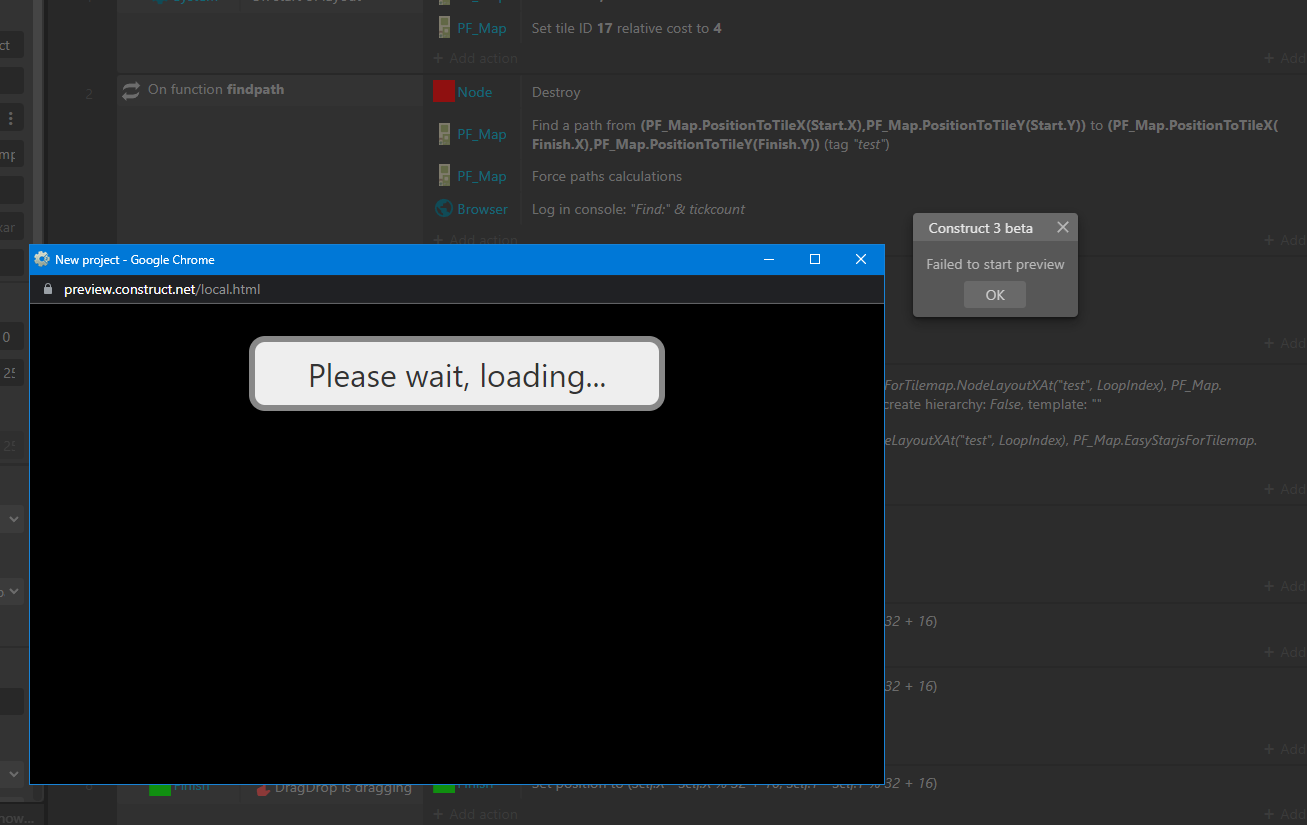The width and height of the screenshot is (1307, 825).
Task: Click the Browser object name
Action: coord(483,209)
